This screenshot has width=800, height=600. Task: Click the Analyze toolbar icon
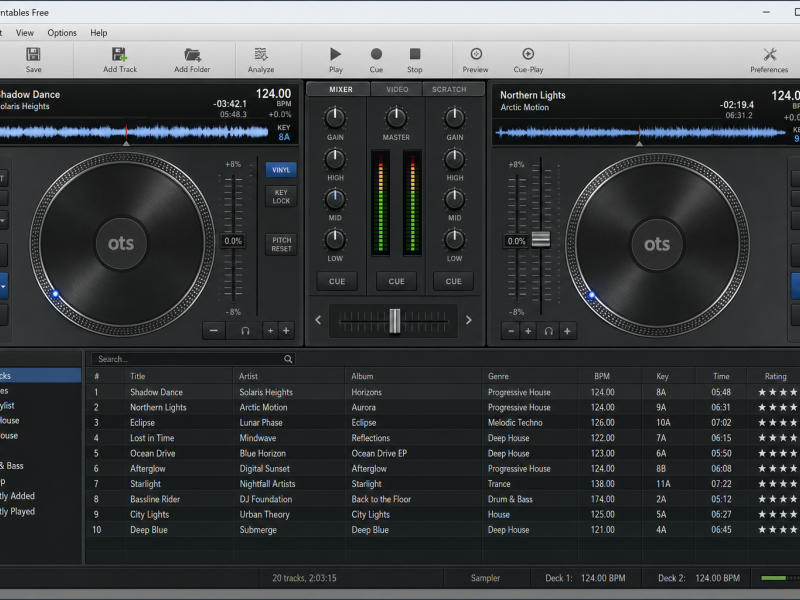point(261,55)
